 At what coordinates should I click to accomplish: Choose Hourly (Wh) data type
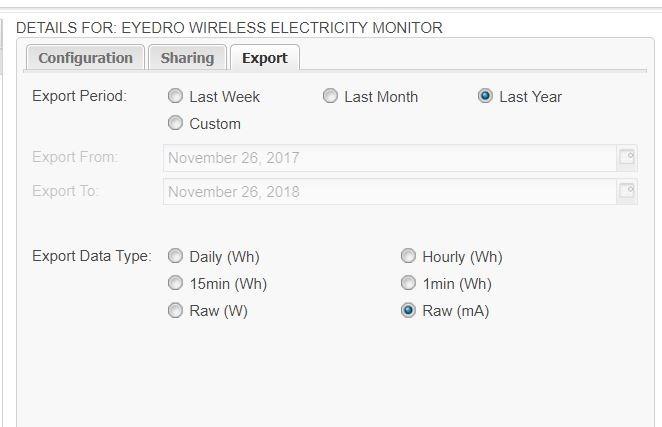[x=409, y=257]
